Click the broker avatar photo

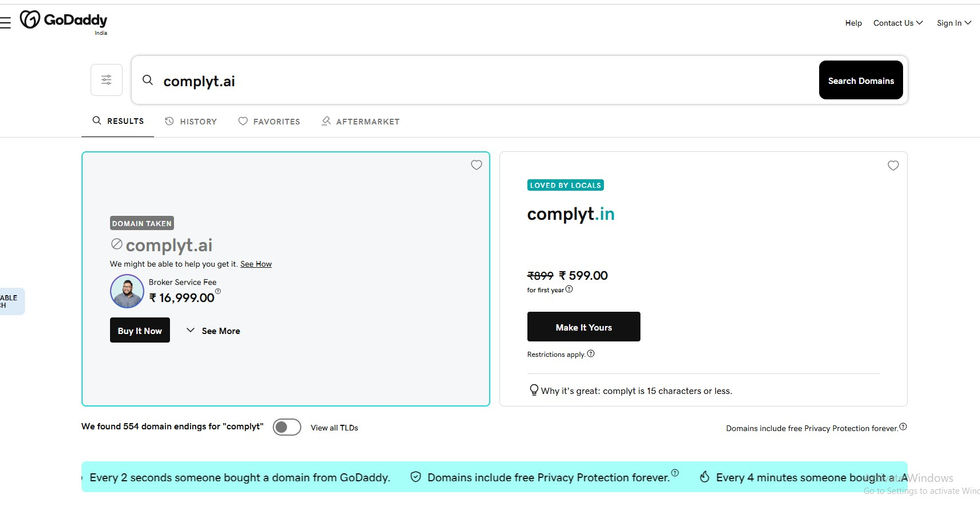pos(127,291)
